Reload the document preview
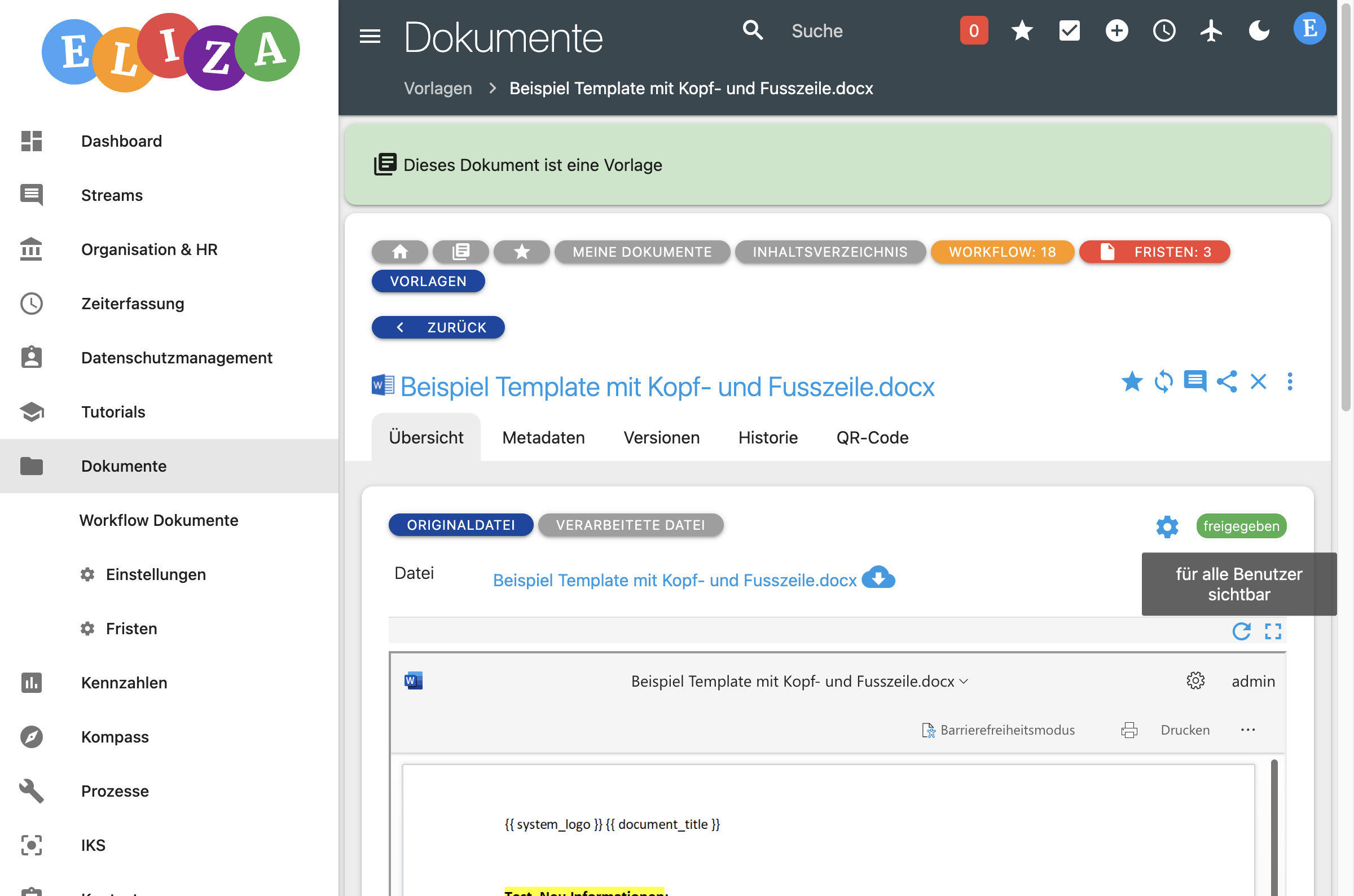The image size is (1354, 896). click(x=1241, y=631)
